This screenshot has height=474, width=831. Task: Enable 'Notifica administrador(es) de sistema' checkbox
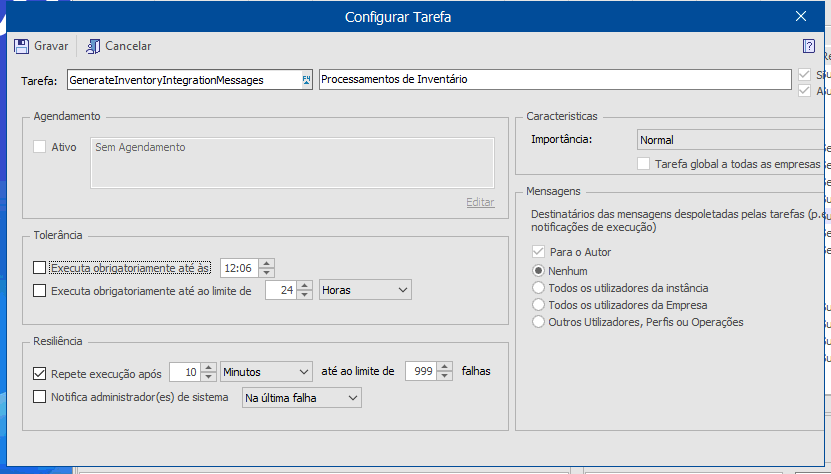[x=40, y=397]
